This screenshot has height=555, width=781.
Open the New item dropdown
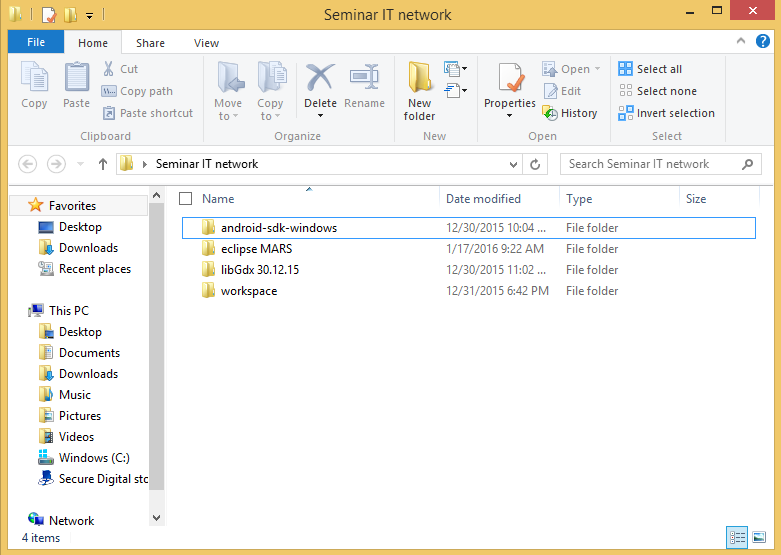click(455, 68)
